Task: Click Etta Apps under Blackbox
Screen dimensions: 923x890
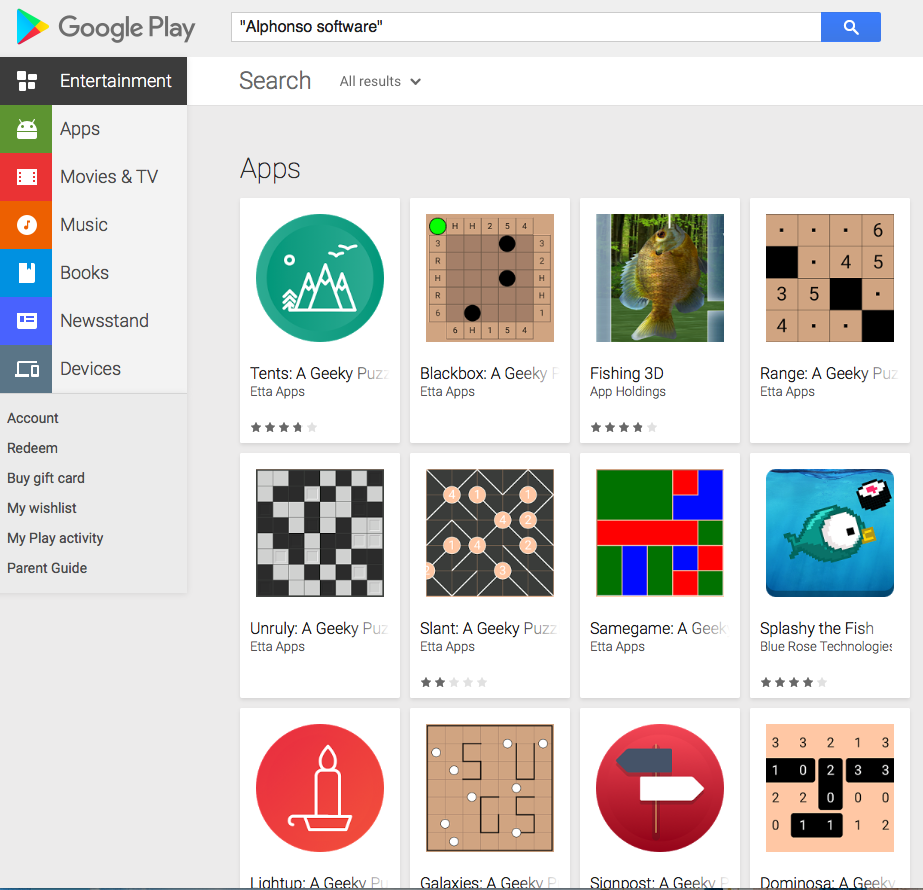Action: pyautogui.click(x=447, y=391)
